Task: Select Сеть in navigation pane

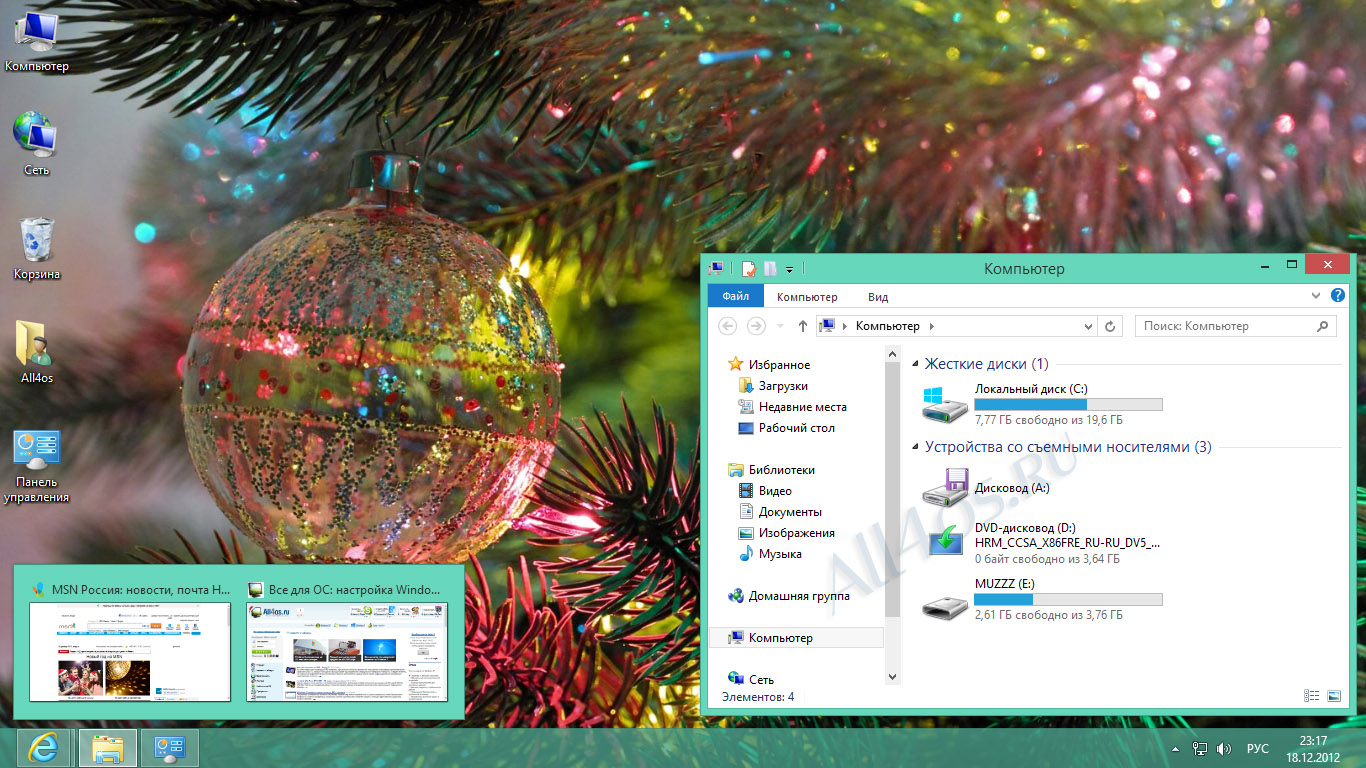Action: click(750, 680)
